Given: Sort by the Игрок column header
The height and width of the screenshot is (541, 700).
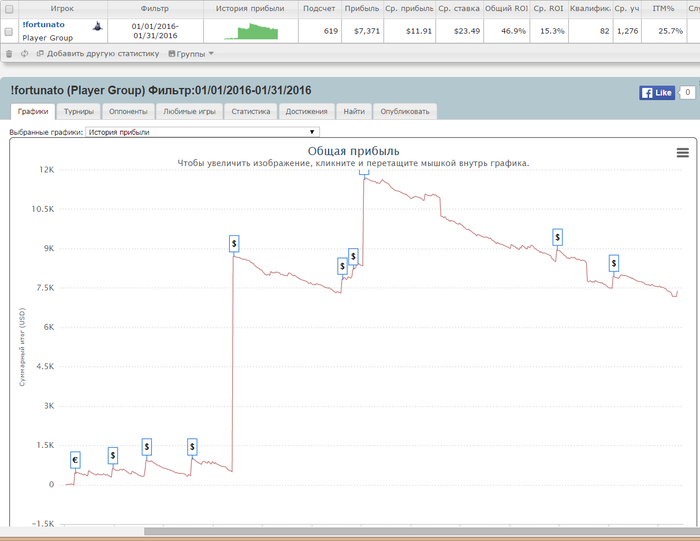Looking at the screenshot, I should coord(62,8).
